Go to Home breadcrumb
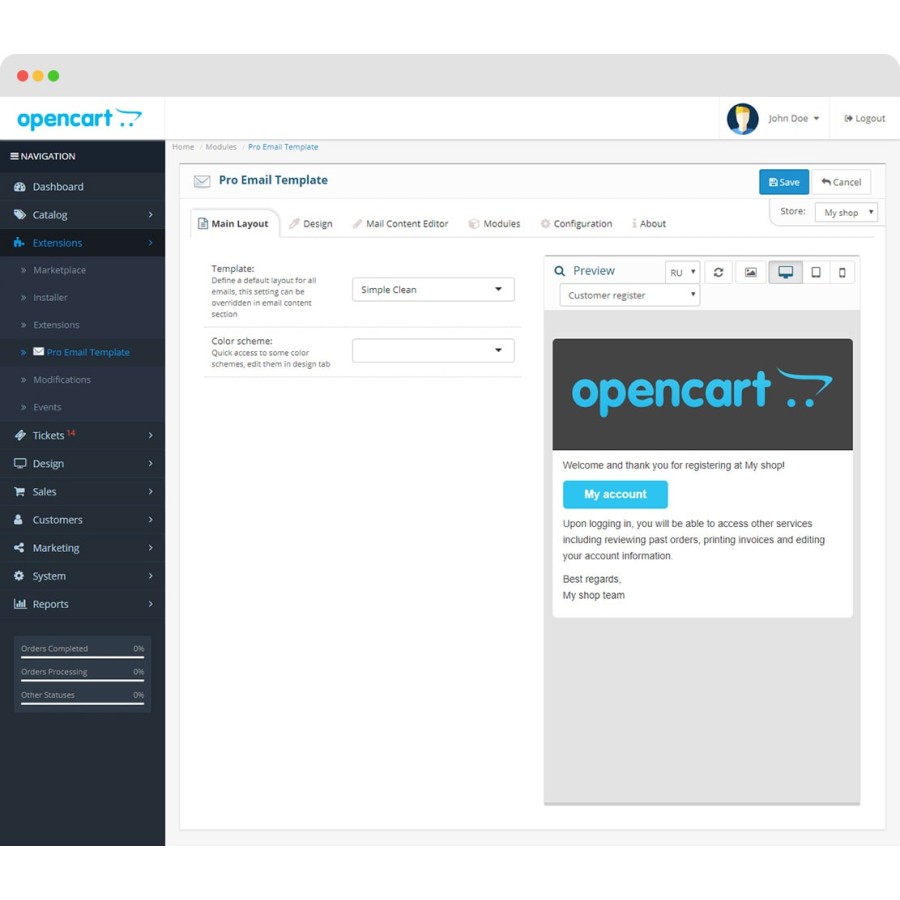900x900 pixels. pos(183,147)
